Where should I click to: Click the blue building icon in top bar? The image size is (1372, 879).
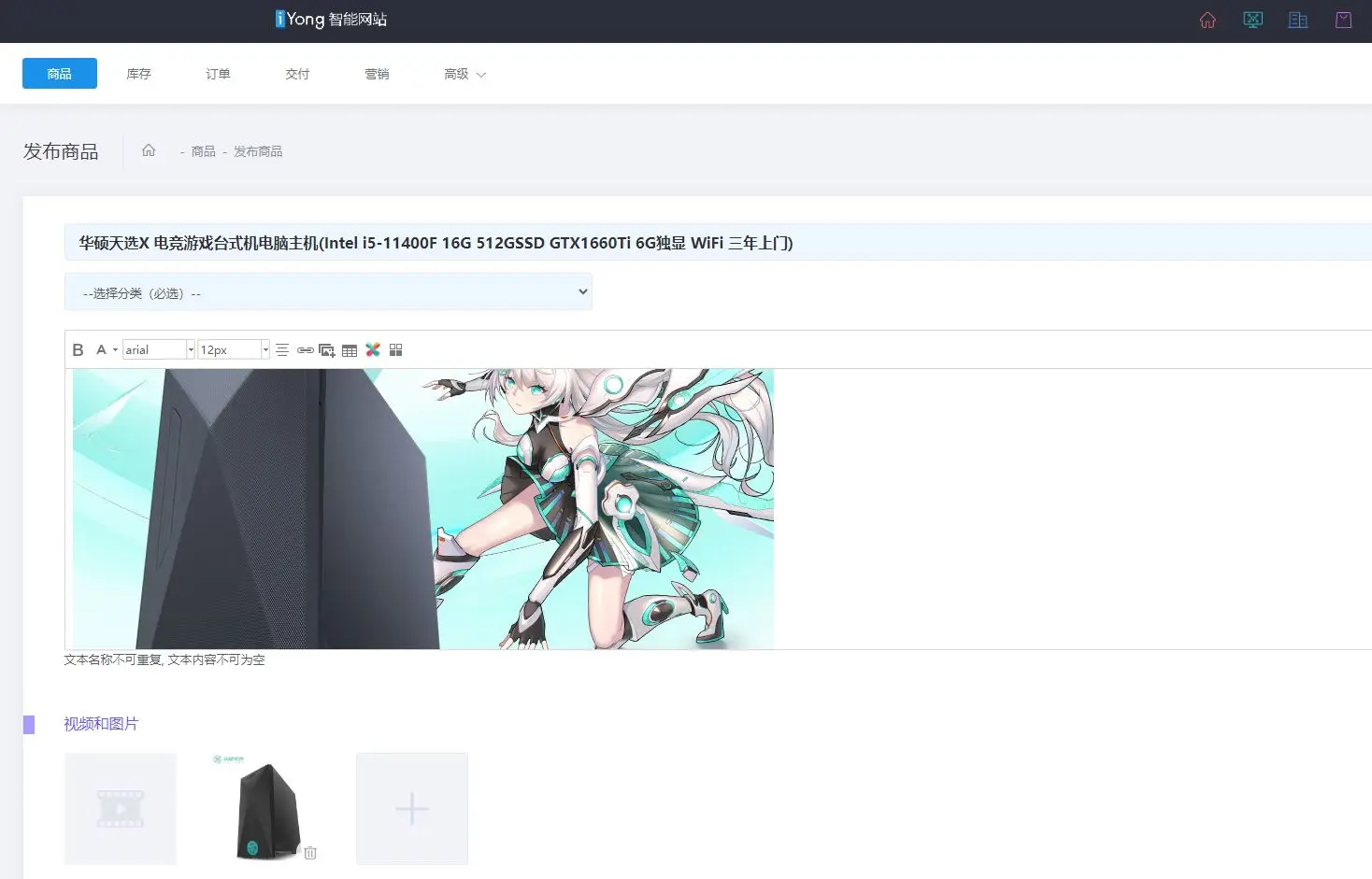point(1297,21)
